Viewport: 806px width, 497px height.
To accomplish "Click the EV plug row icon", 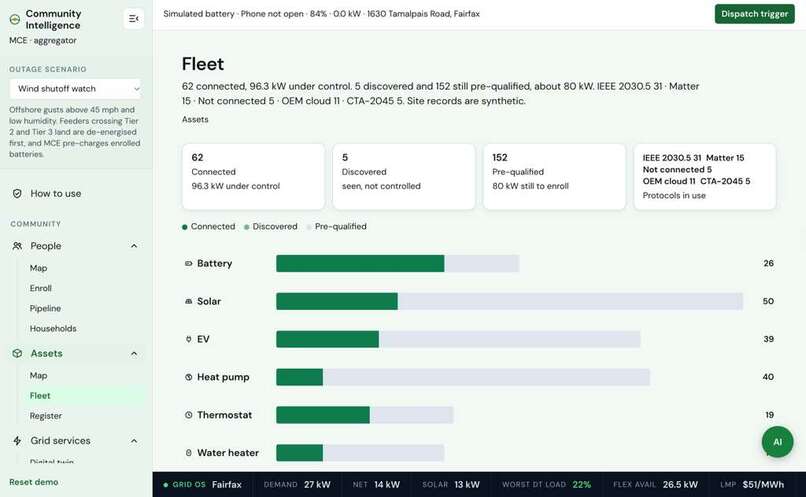I will pos(188,339).
